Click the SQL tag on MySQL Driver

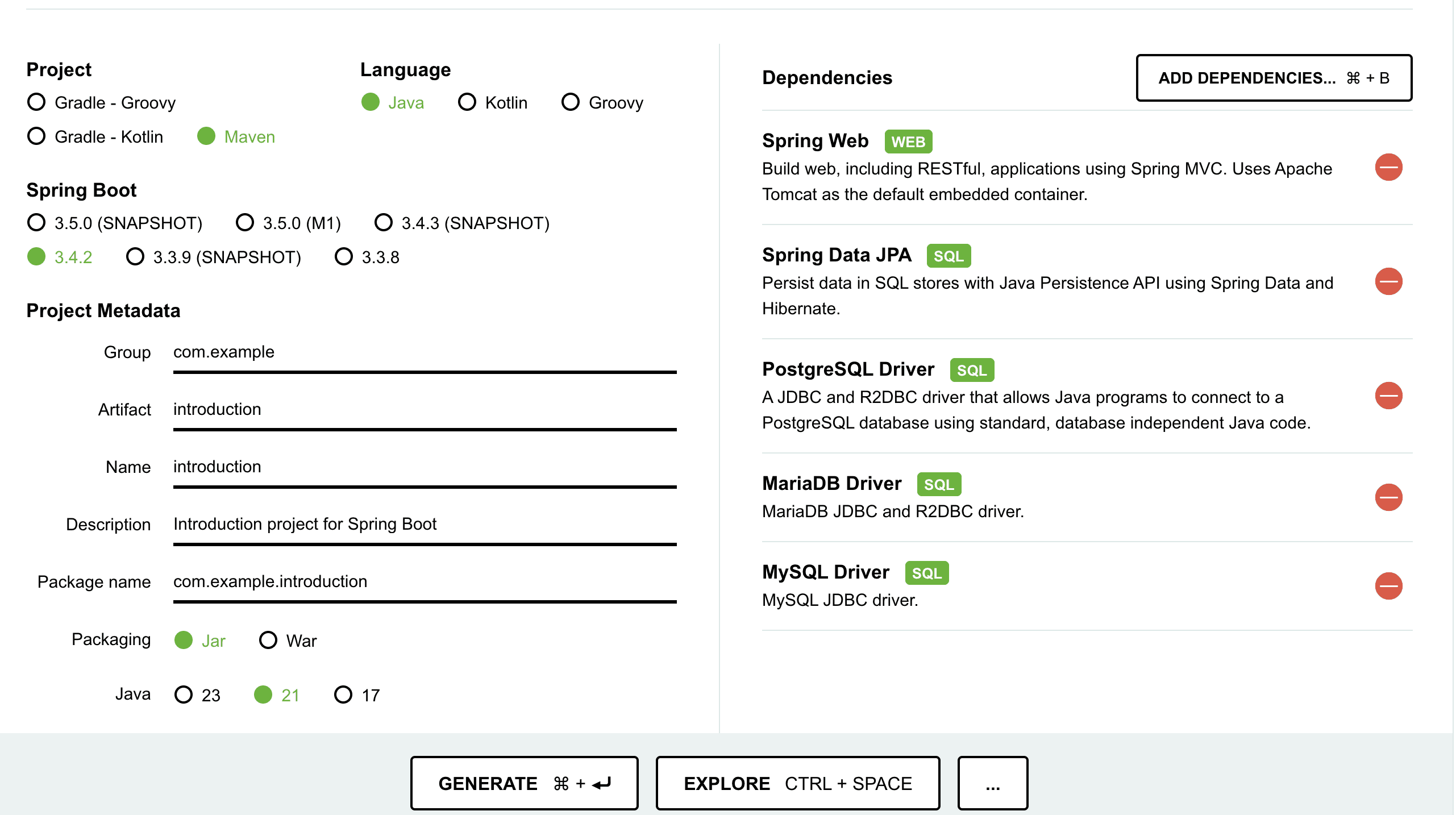pyautogui.click(x=927, y=573)
